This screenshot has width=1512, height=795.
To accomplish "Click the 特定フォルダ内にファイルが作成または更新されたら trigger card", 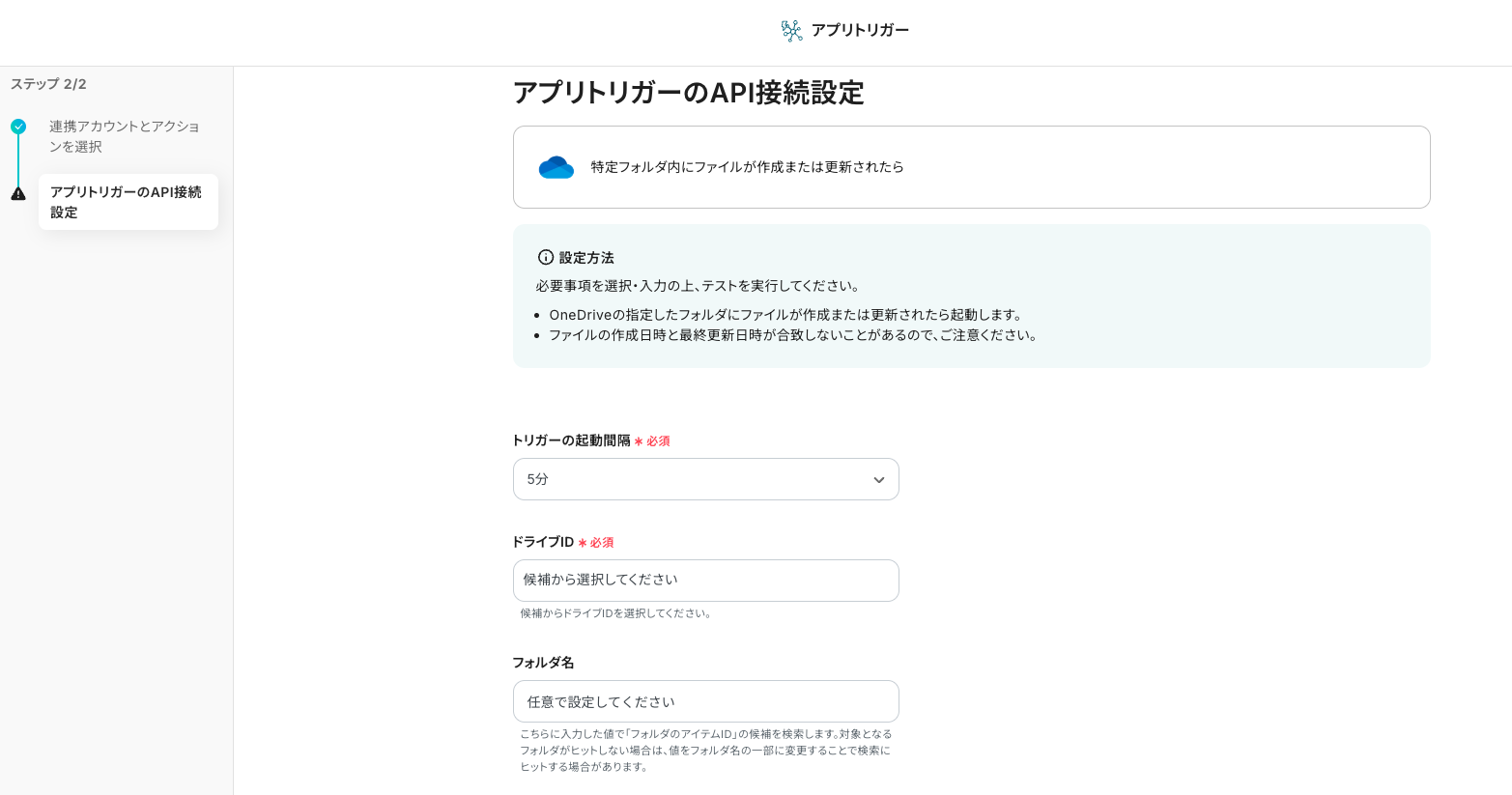I will 971,167.
